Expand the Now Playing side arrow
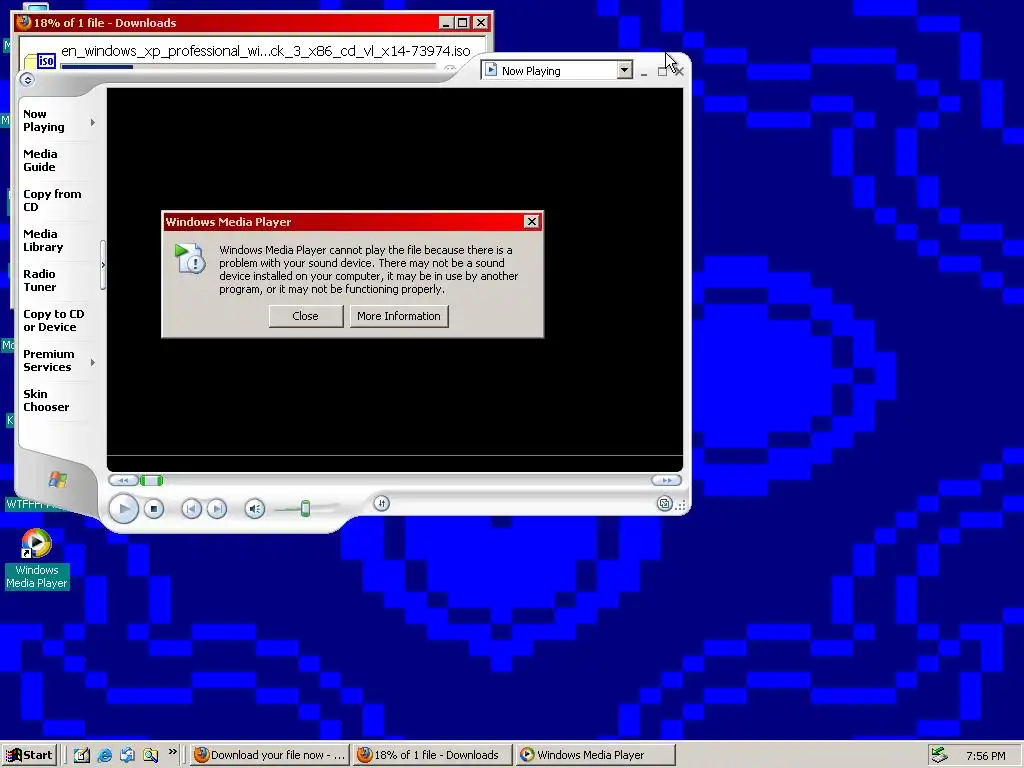1024x768 pixels. (93, 122)
